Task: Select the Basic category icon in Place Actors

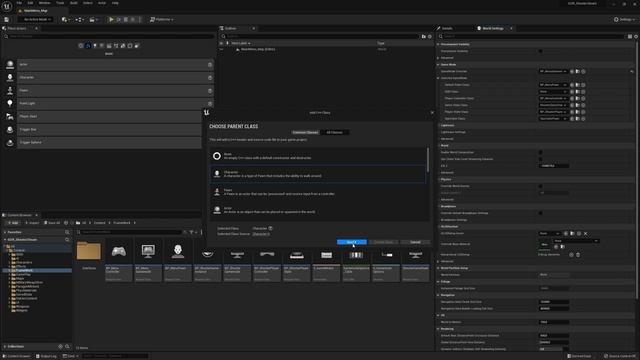Action: tap(88, 46)
